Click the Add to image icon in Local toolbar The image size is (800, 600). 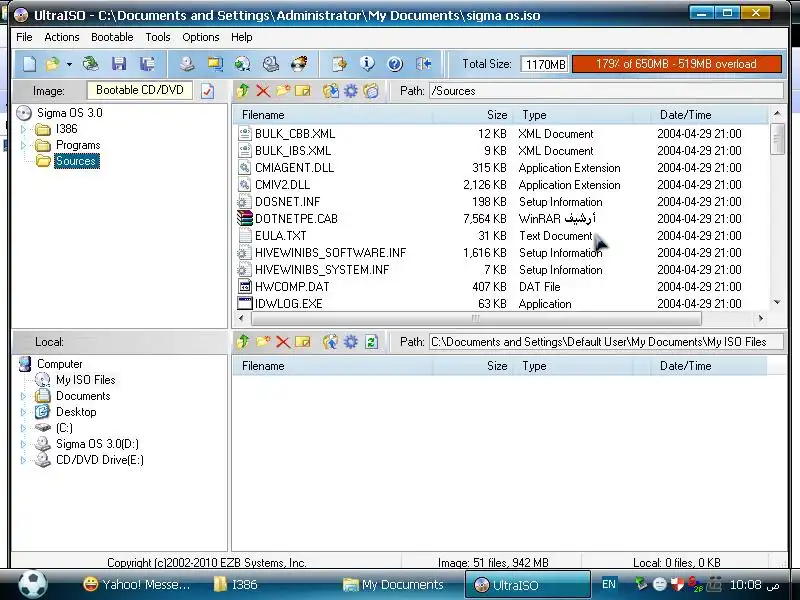pos(331,341)
